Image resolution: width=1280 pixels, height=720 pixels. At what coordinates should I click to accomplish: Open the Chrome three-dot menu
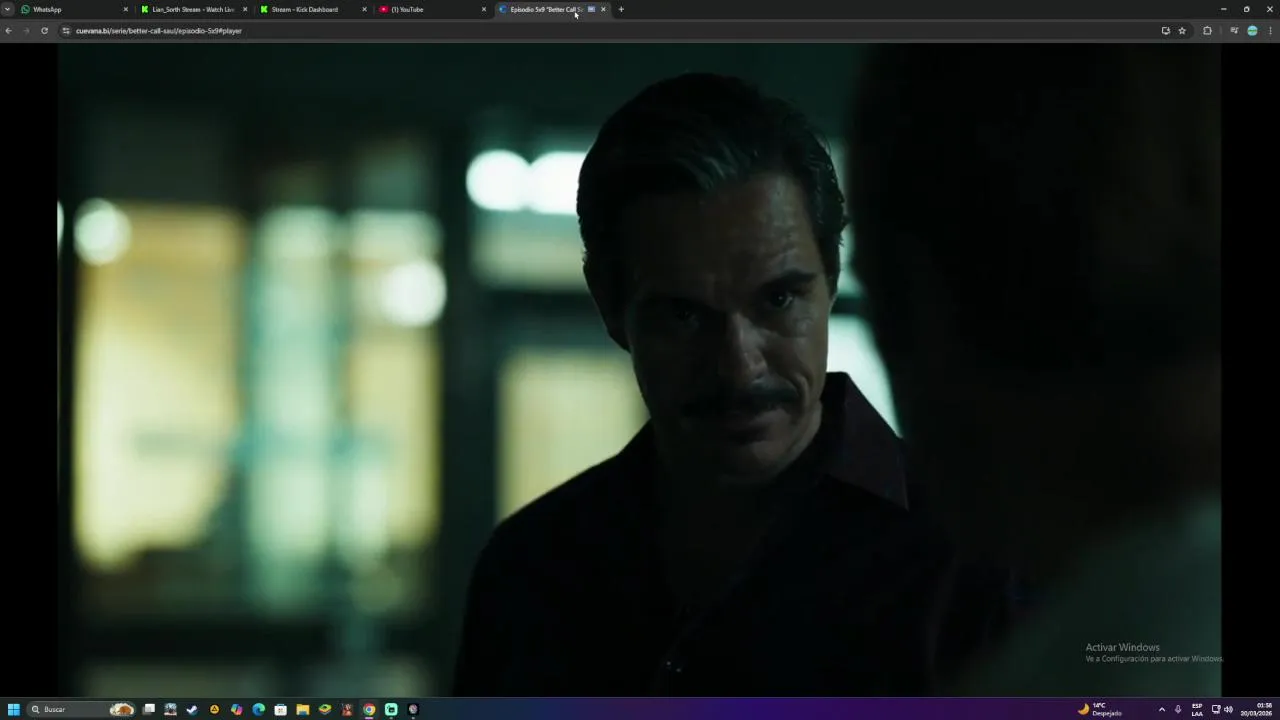coord(1270,31)
